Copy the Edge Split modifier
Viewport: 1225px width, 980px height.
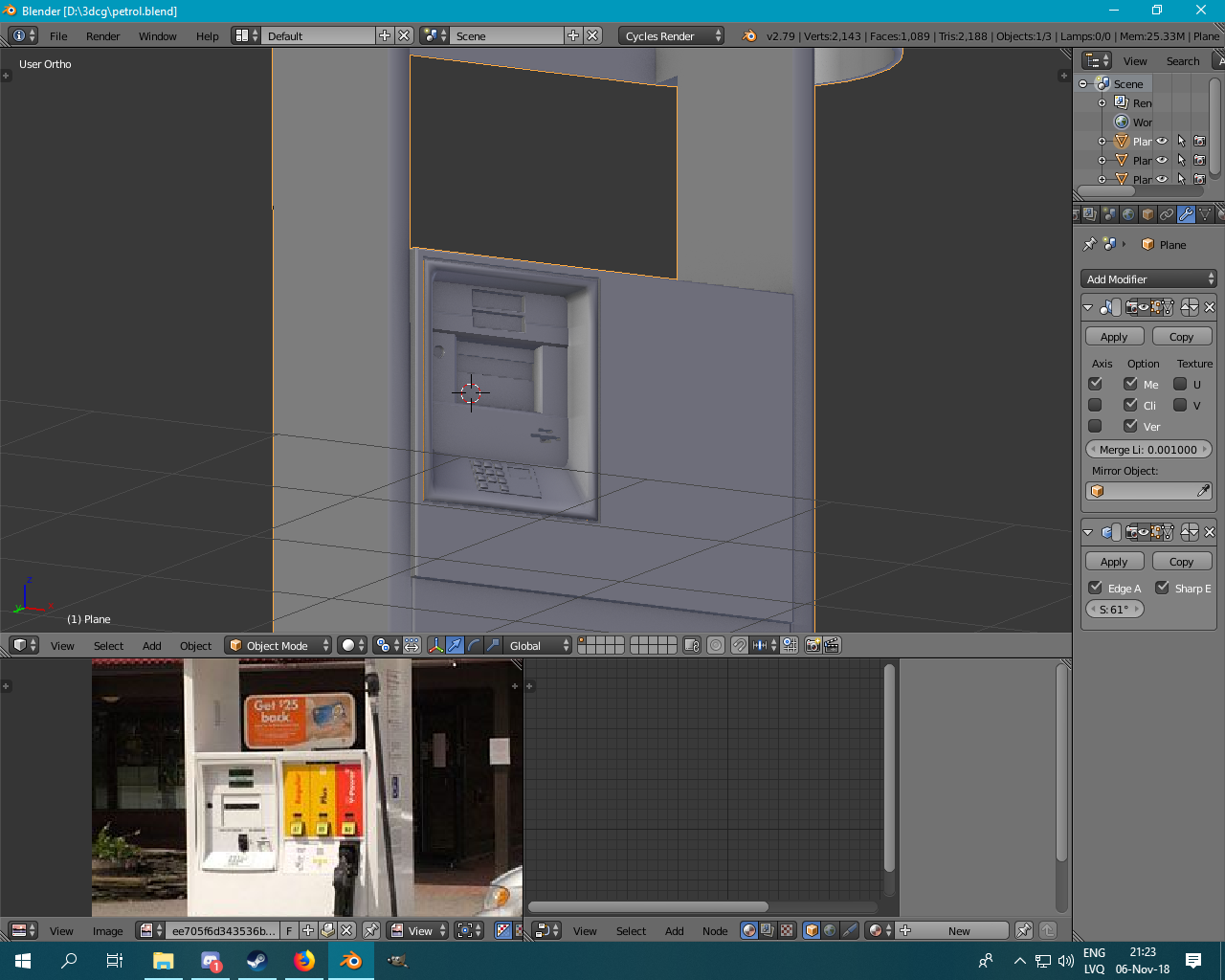[1182, 562]
